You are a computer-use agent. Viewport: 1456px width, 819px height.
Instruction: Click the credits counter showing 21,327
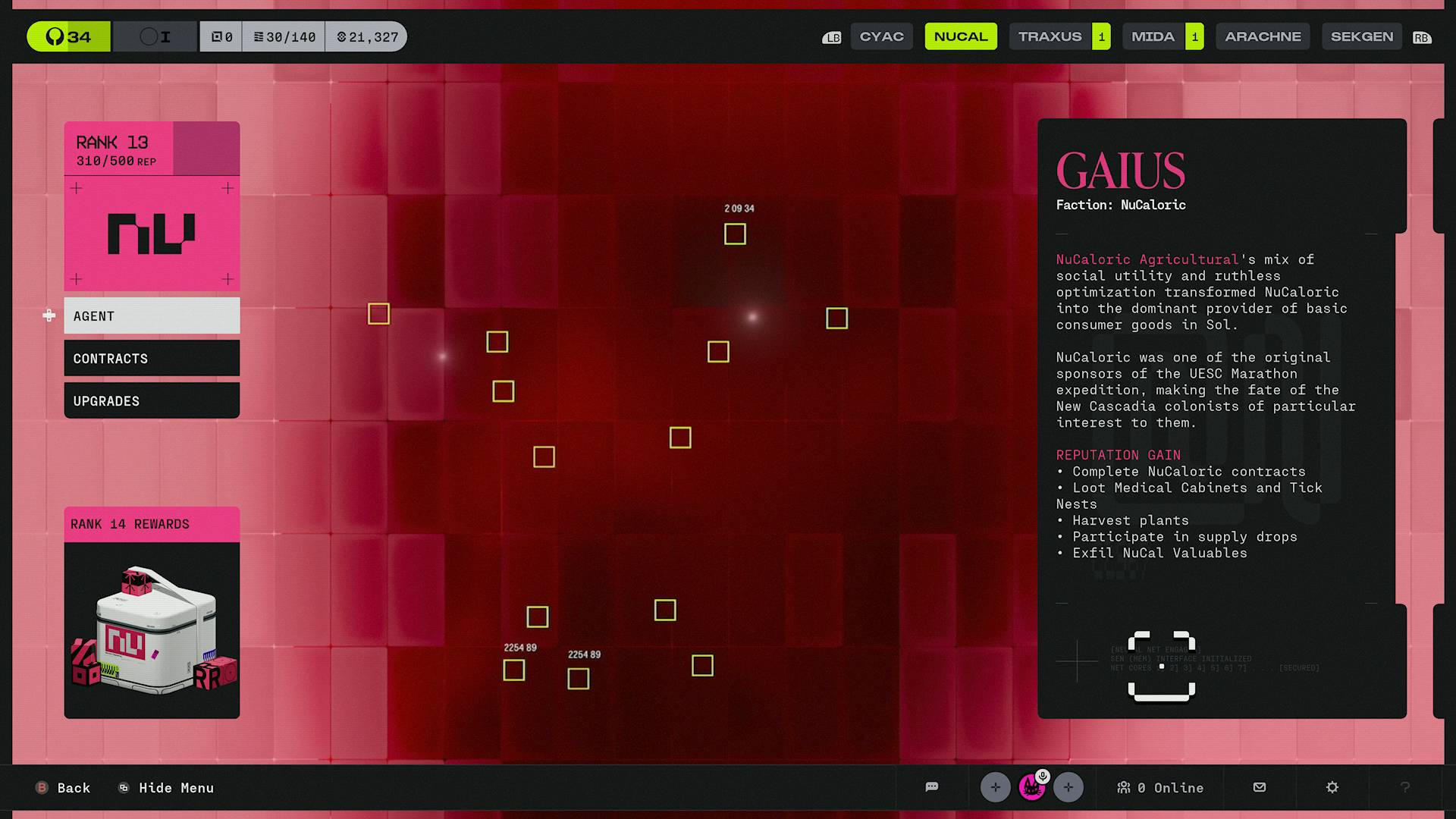(x=367, y=36)
